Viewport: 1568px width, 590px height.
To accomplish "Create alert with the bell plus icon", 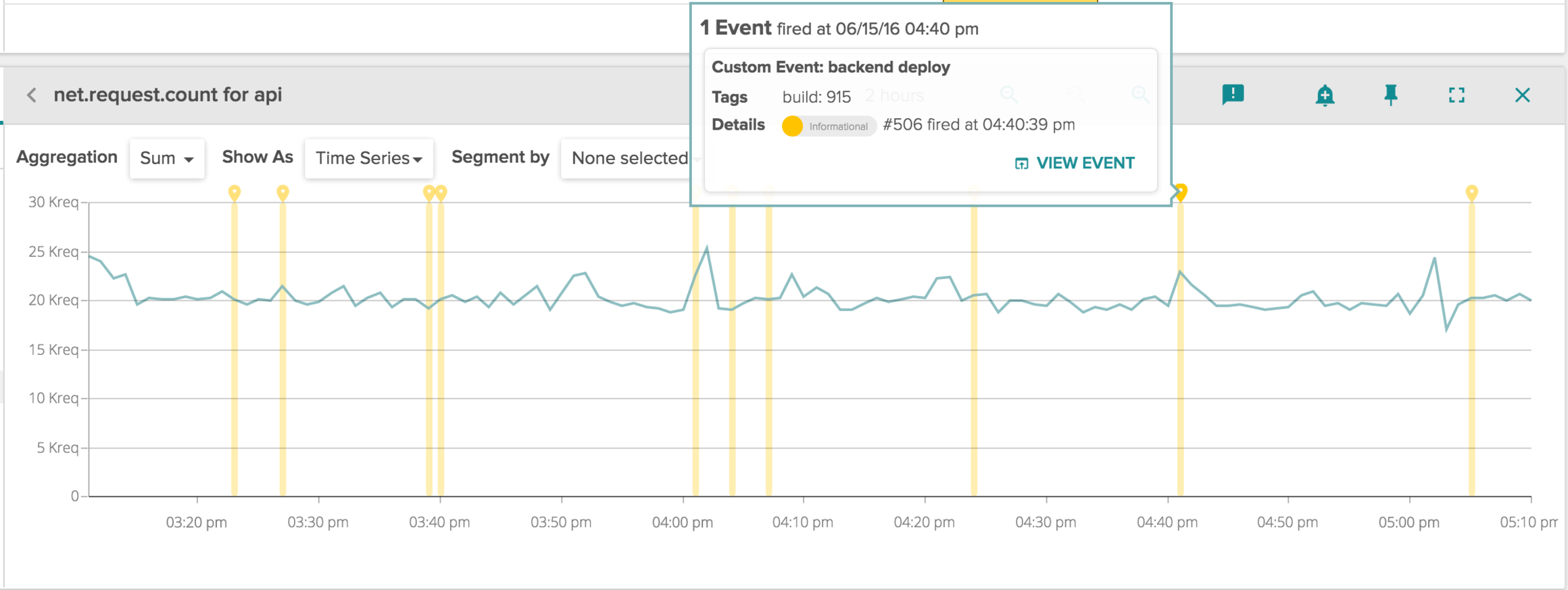I will pos(1325,95).
